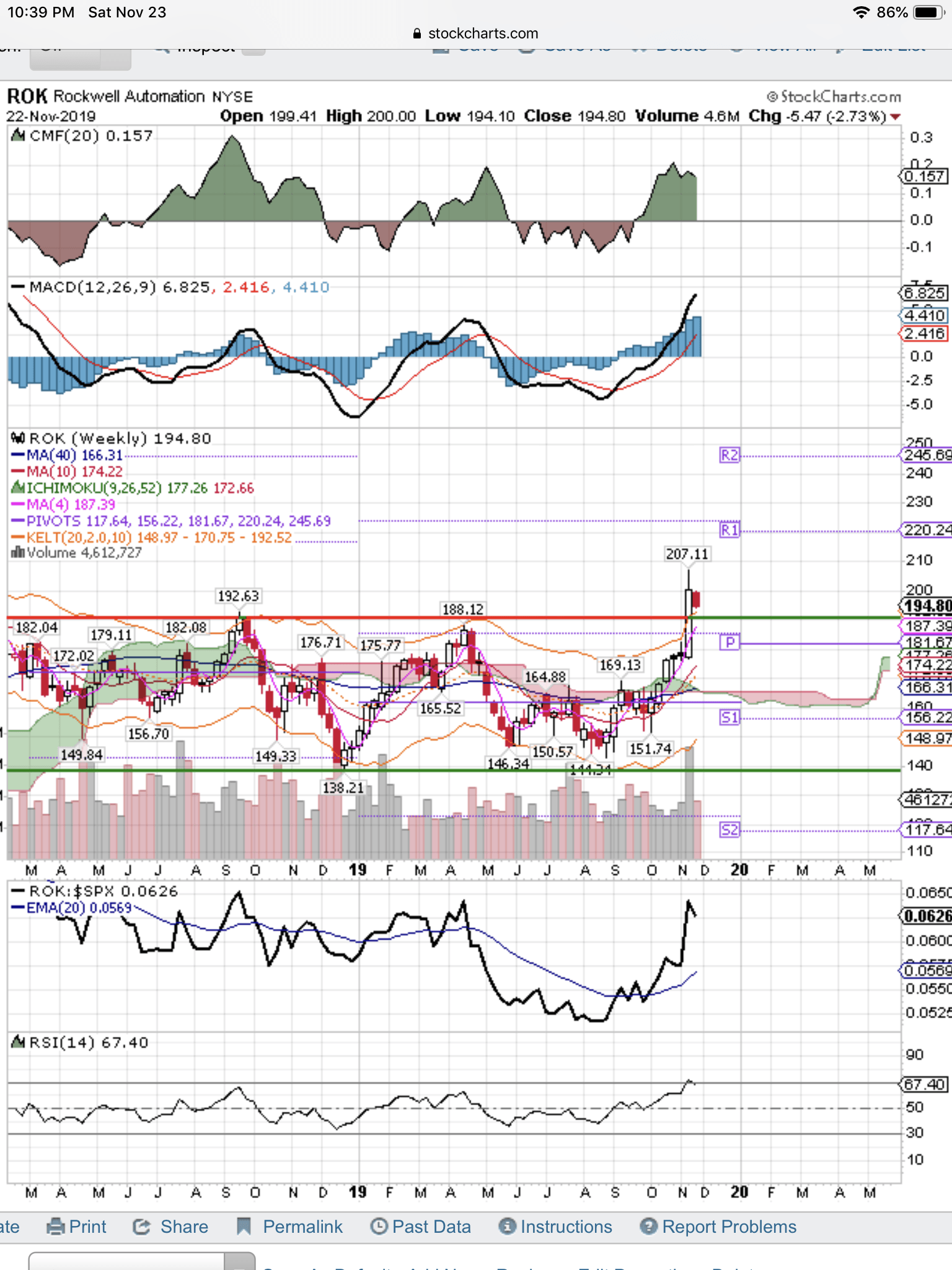Click the 138.21 low price label
Screen dimensions: 952x1270
coord(343,788)
